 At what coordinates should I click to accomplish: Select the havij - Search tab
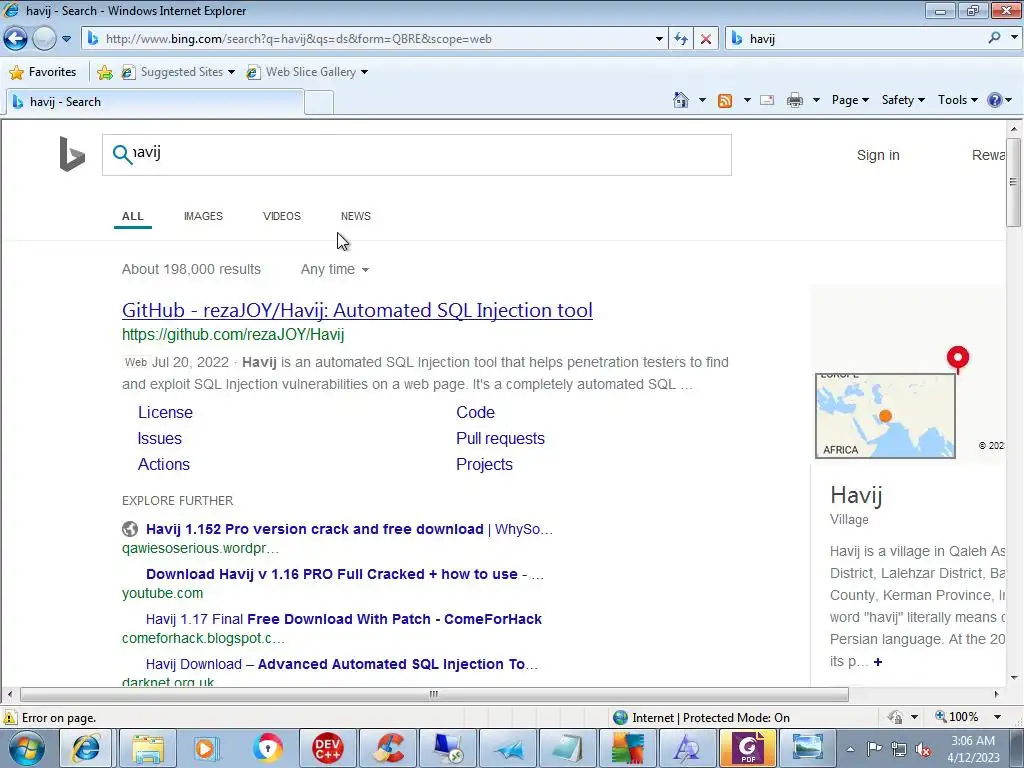point(154,102)
